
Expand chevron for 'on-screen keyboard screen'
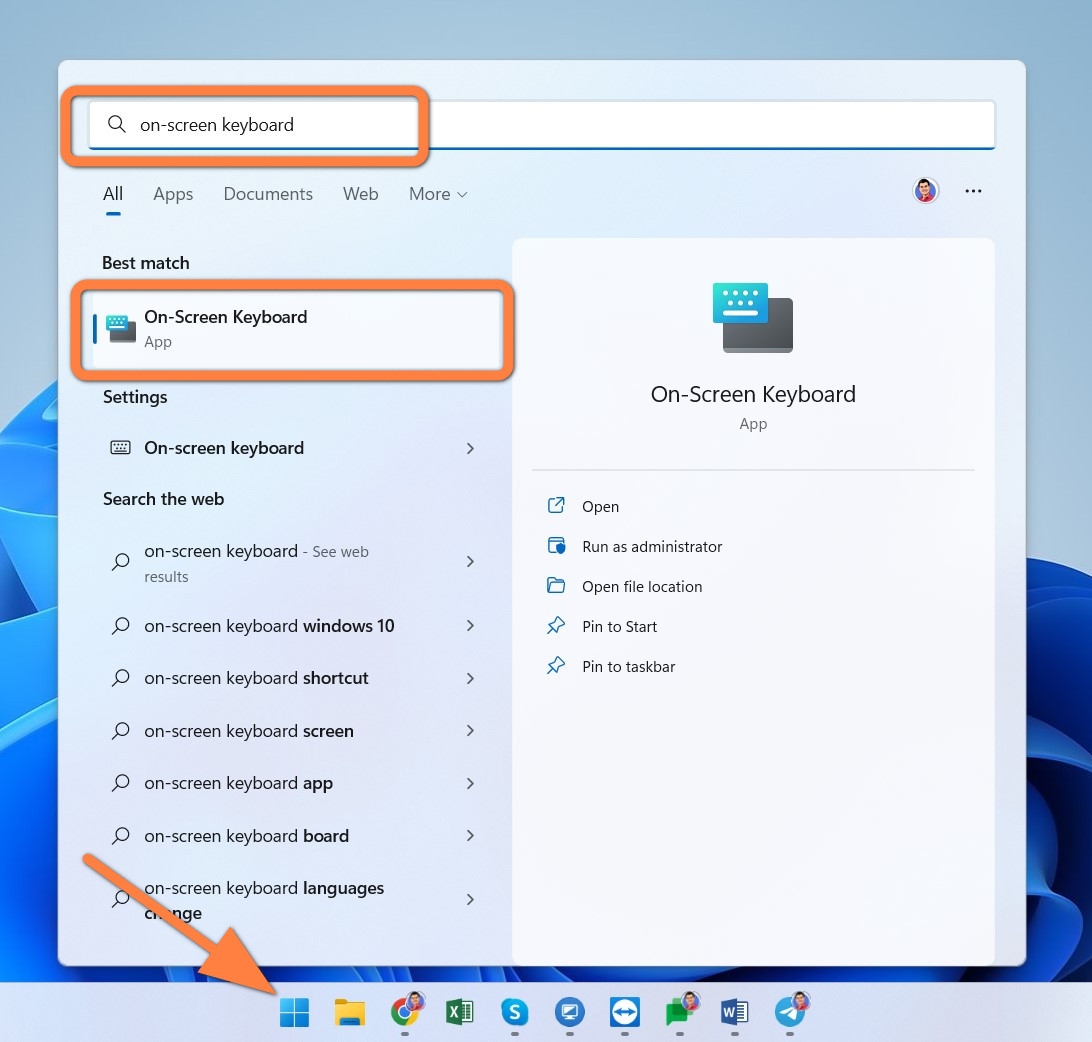470,731
